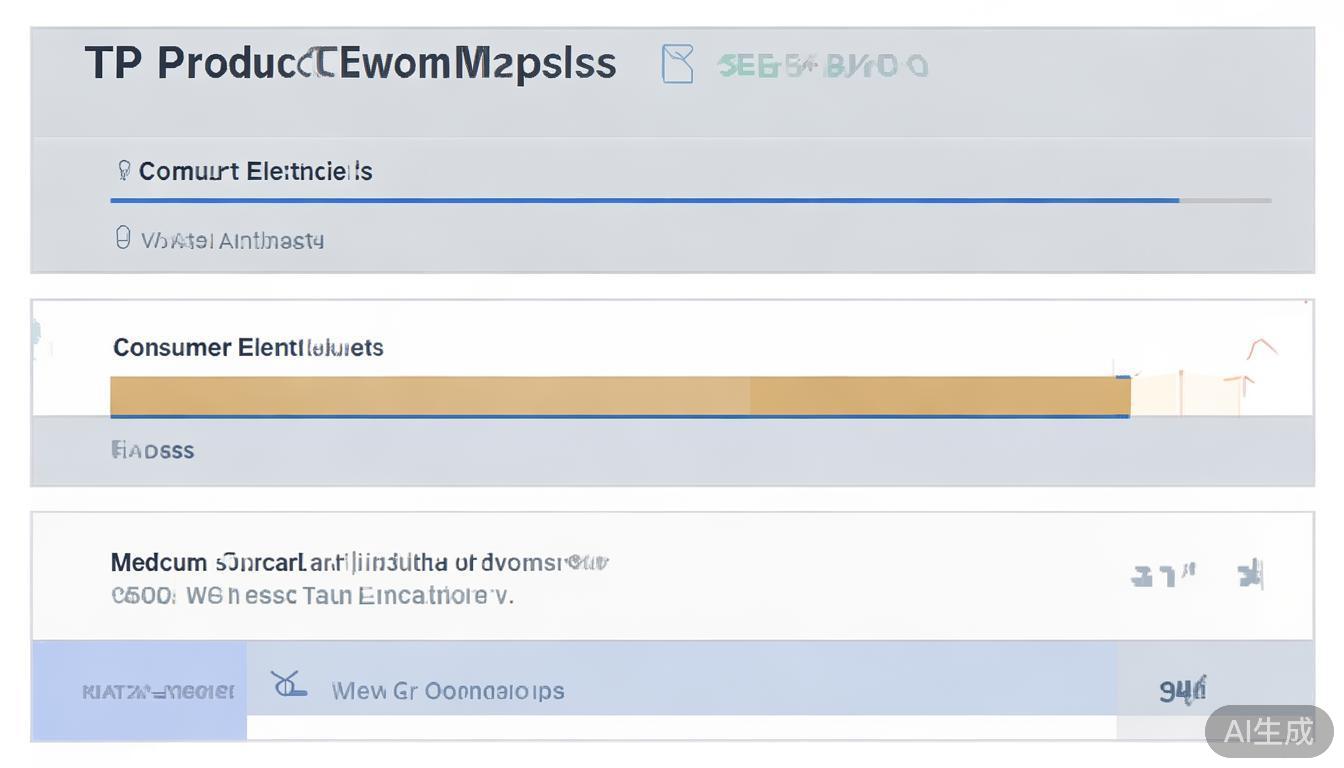
Task: Click the C500 subtitle line
Action: point(312,596)
